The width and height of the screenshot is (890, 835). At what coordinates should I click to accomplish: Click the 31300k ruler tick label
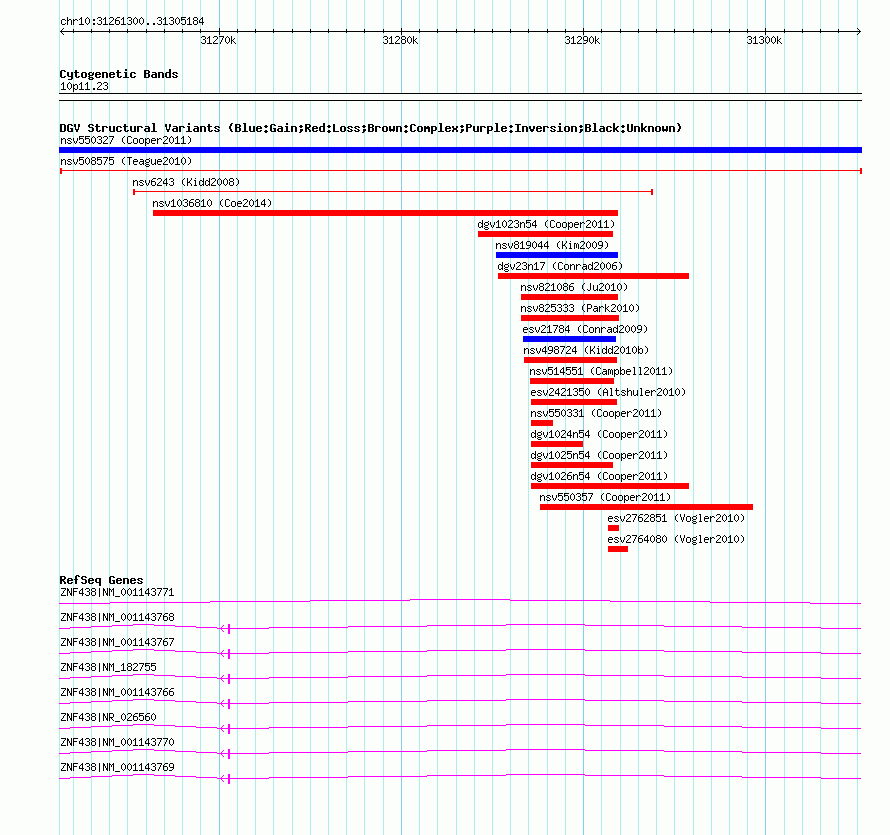(764, 40)
